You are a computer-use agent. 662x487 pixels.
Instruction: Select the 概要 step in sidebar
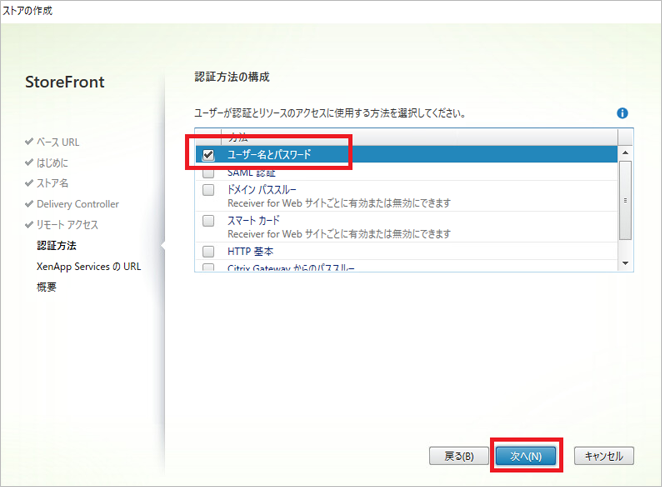coord(47,287)
